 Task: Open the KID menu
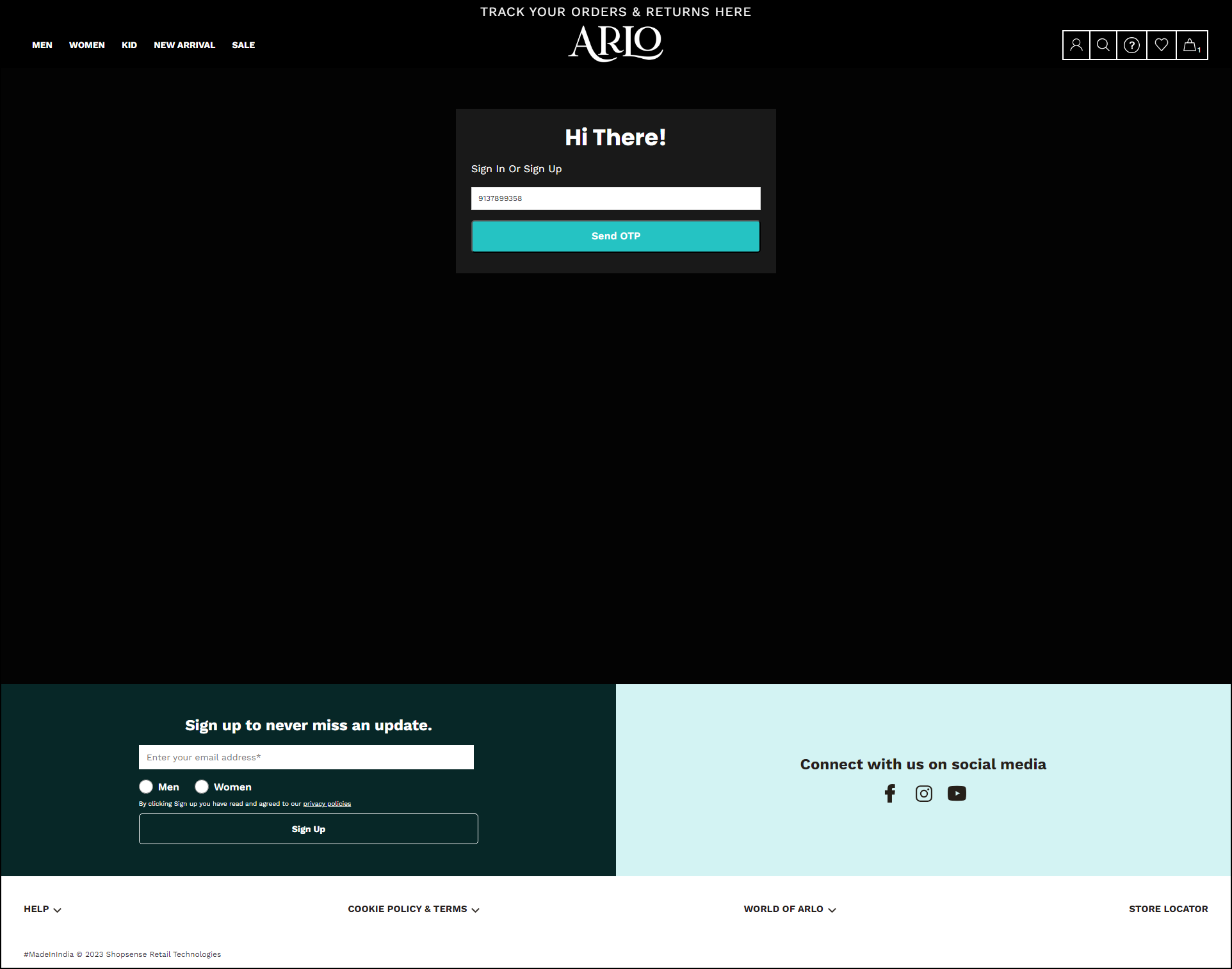[x=129, y=45]
